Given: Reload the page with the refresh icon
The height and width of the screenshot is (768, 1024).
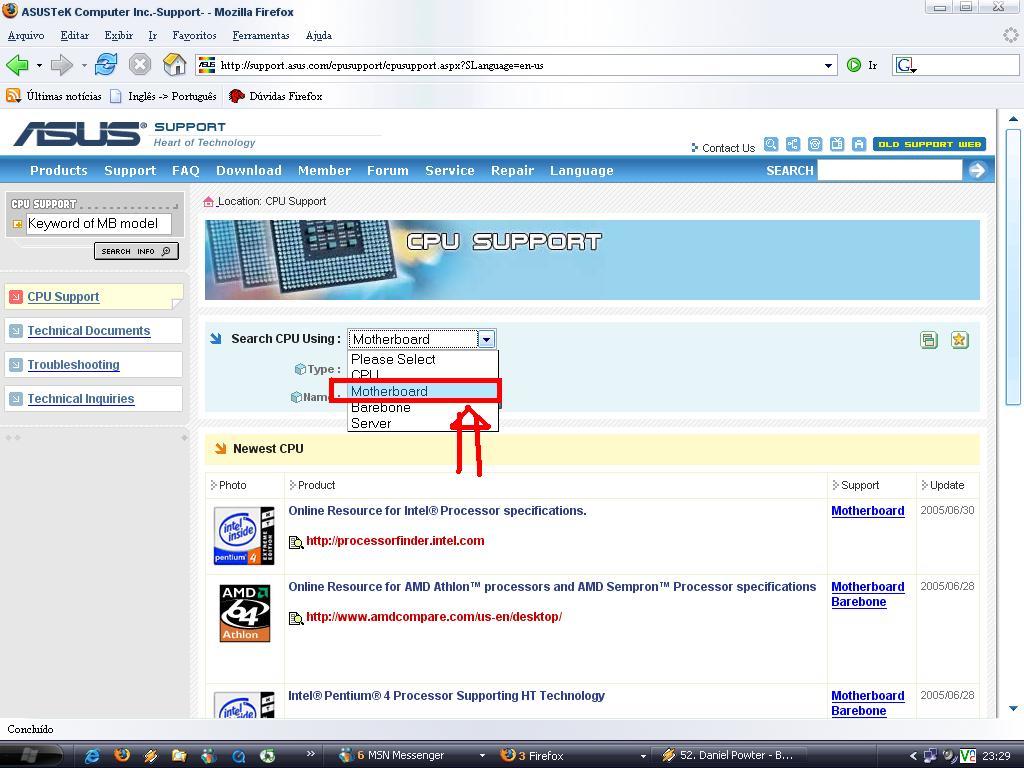Looking at the screenshot, I should 106,65.
